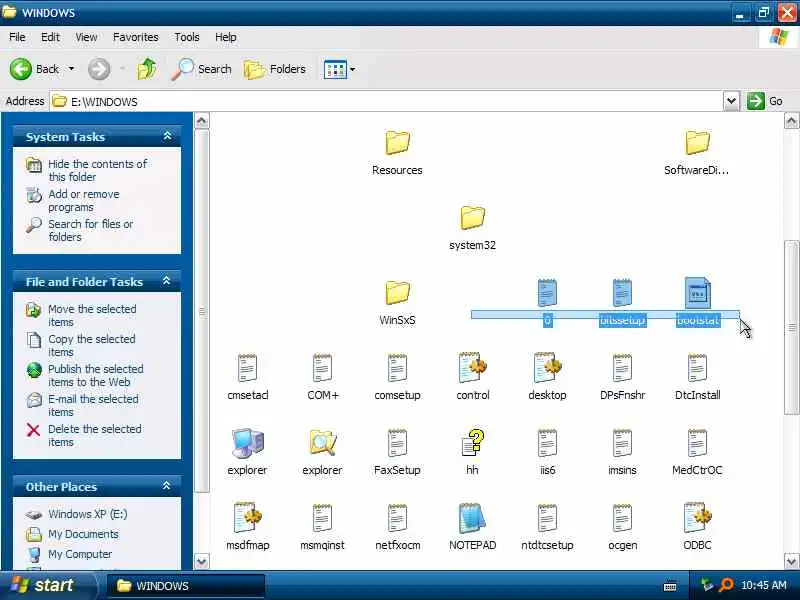Screen dimensions: 800x600
Task: Click the WINDOWS taskbar button
Action: coord(186,586)
